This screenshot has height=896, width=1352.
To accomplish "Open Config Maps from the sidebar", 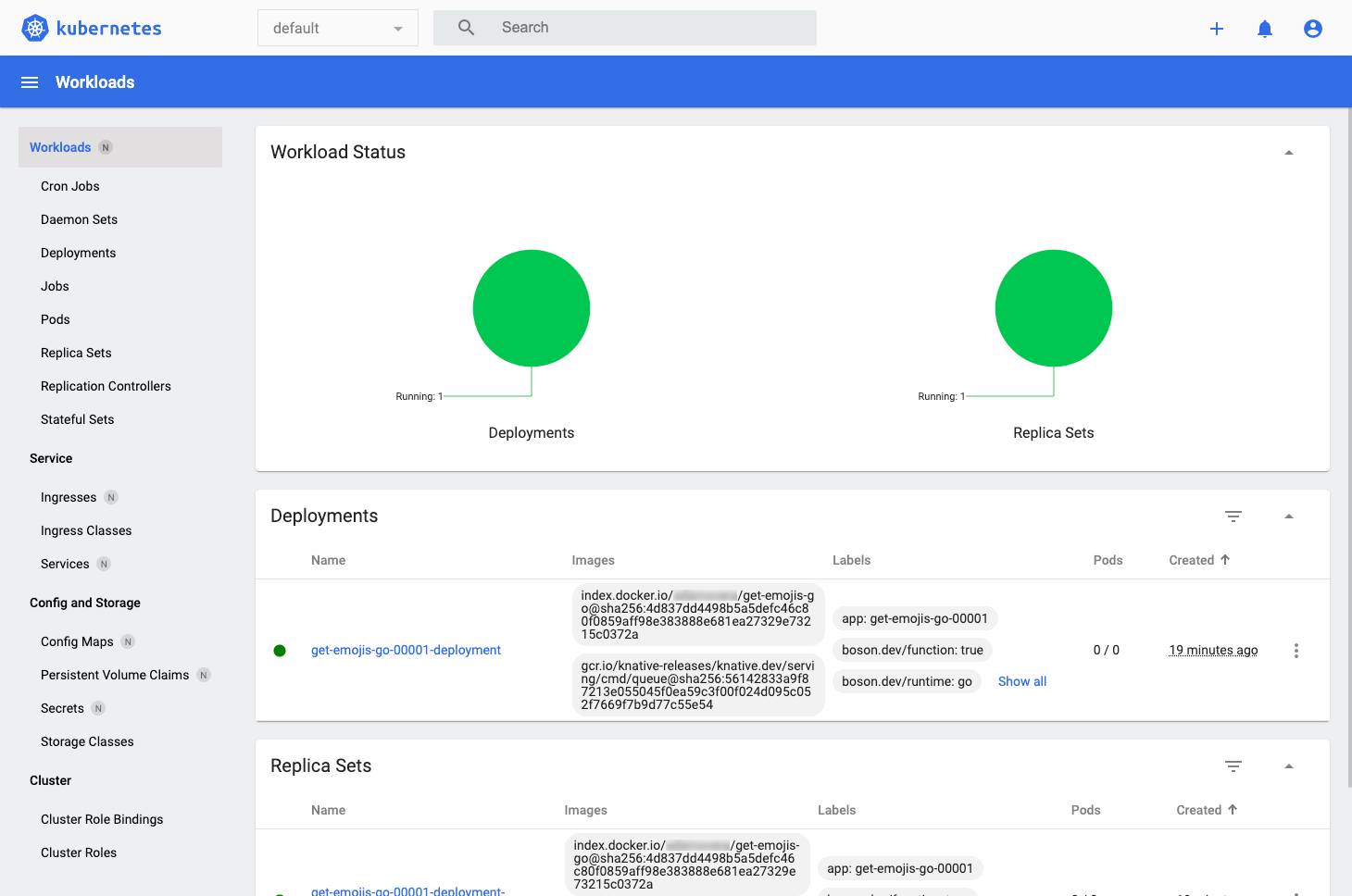I will 75,641.
